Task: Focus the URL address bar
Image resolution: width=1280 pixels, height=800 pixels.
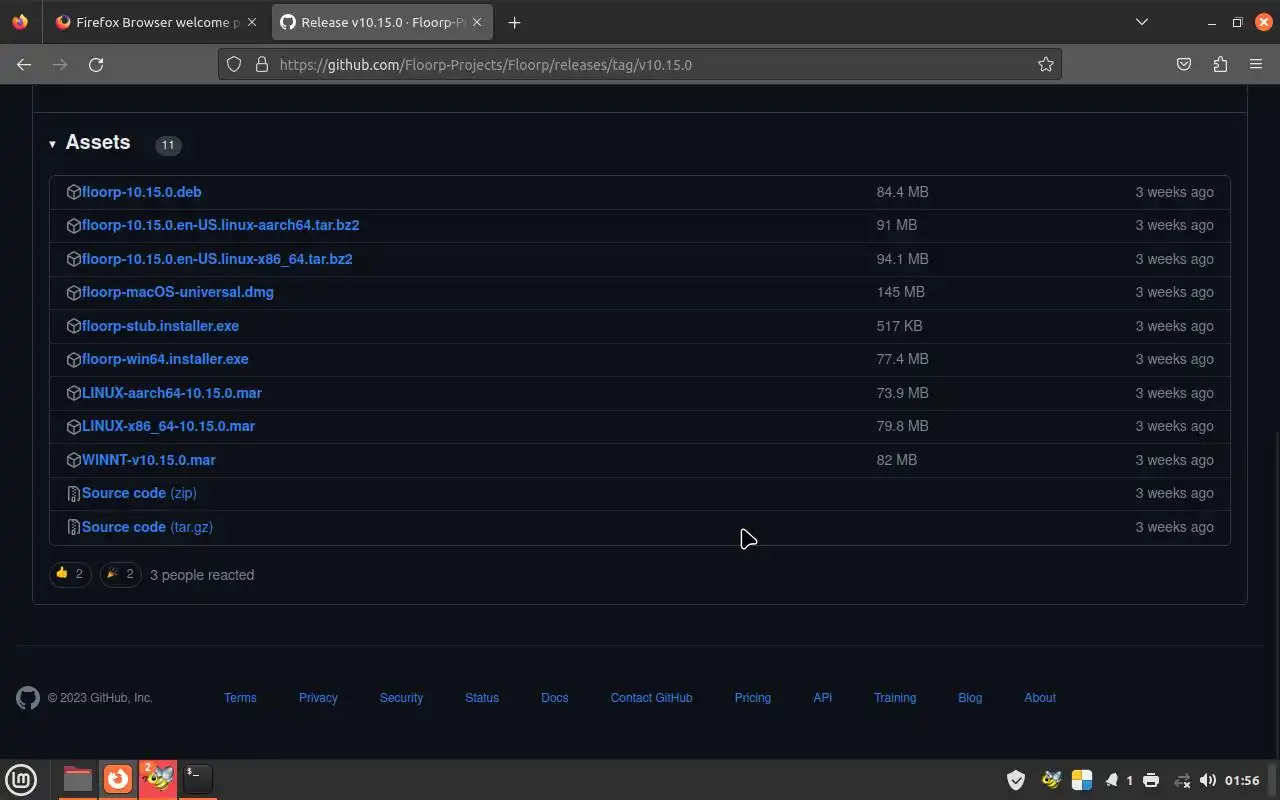Action: point(640,64)
